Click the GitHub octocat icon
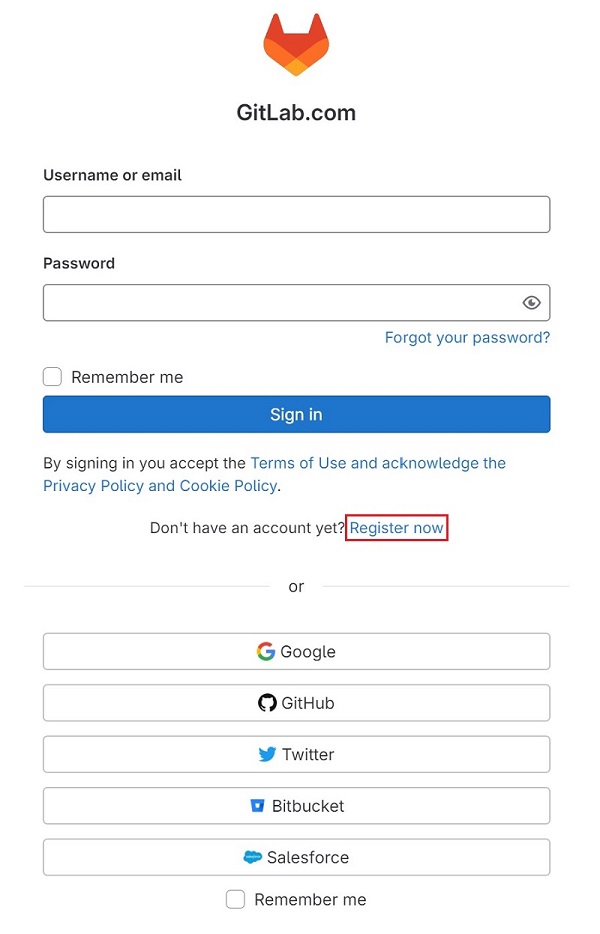 pyautogui.click(x=267, y=703)
